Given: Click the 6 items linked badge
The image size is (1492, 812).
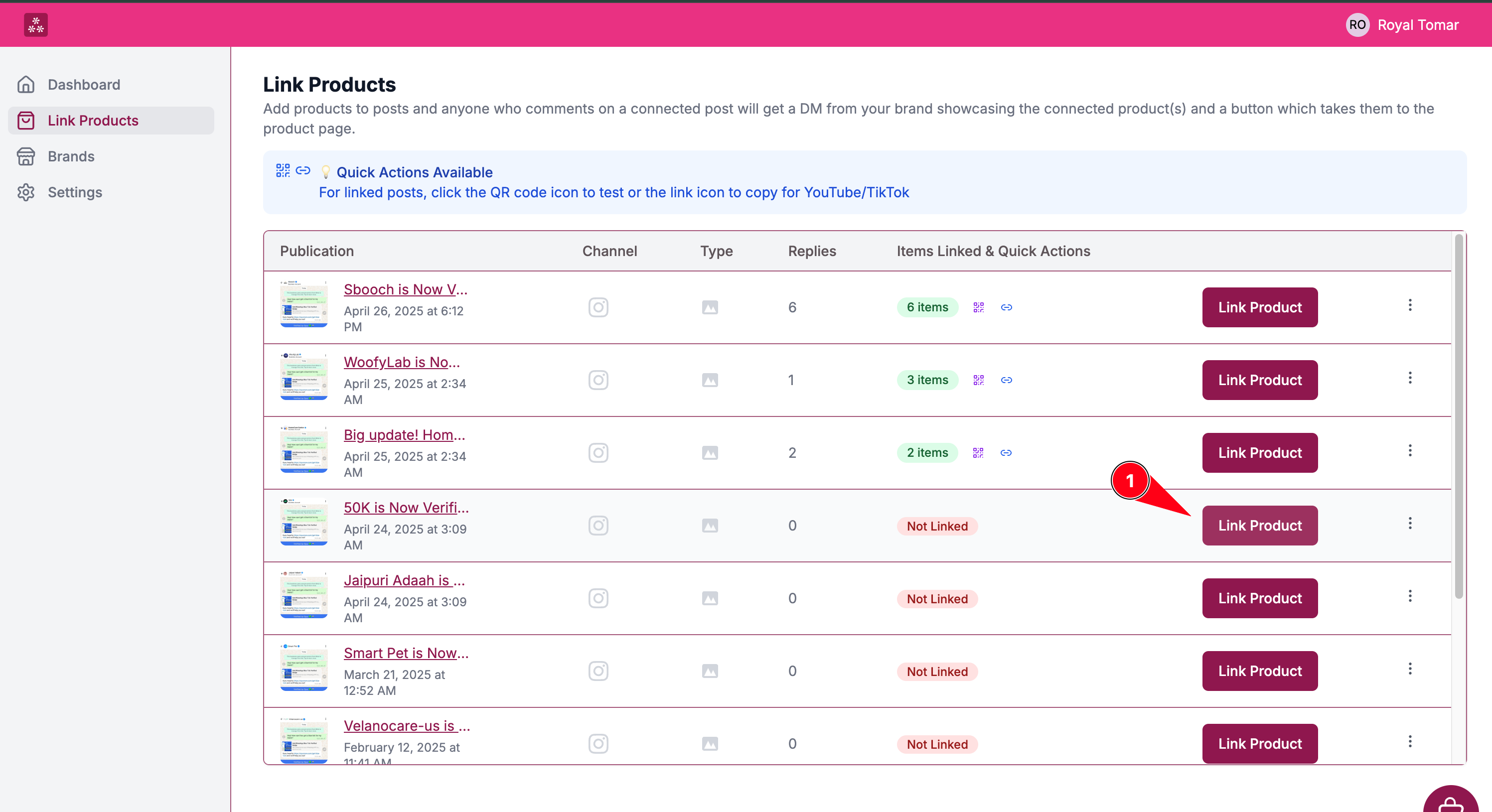Looking at the screenshot, I should [x=927, y=307].
